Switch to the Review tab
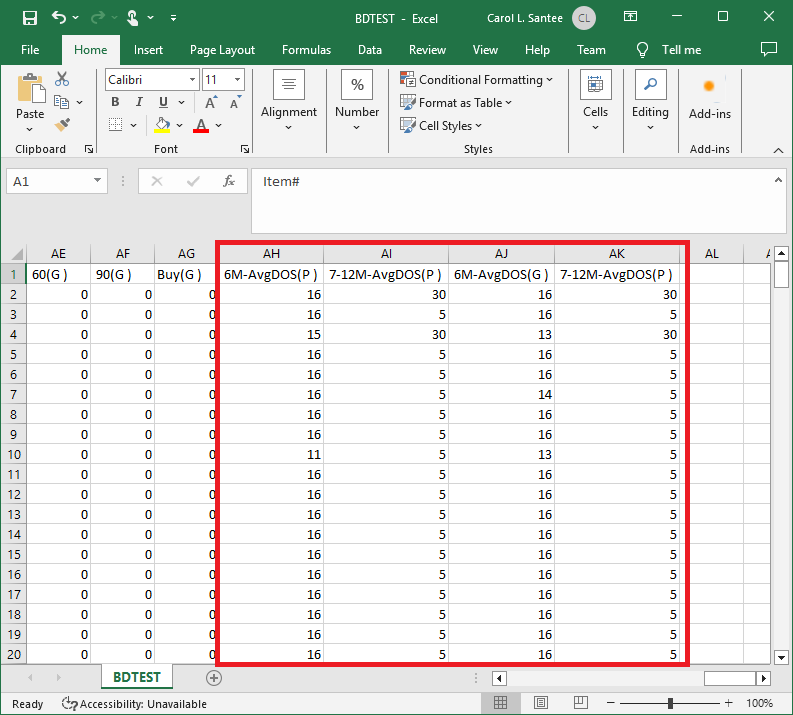Screen dimensions: 793x715 [x=427, y=50]
